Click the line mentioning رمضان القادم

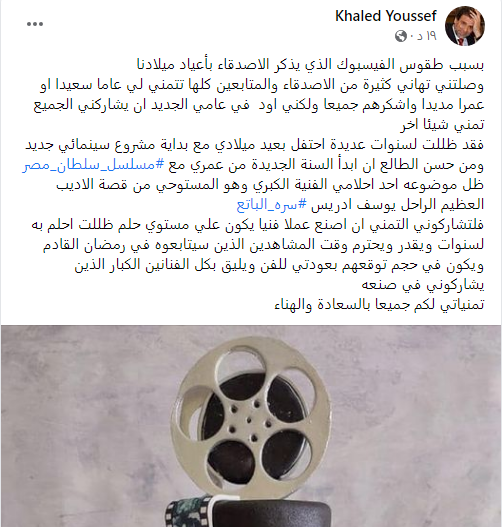point(263,245)
